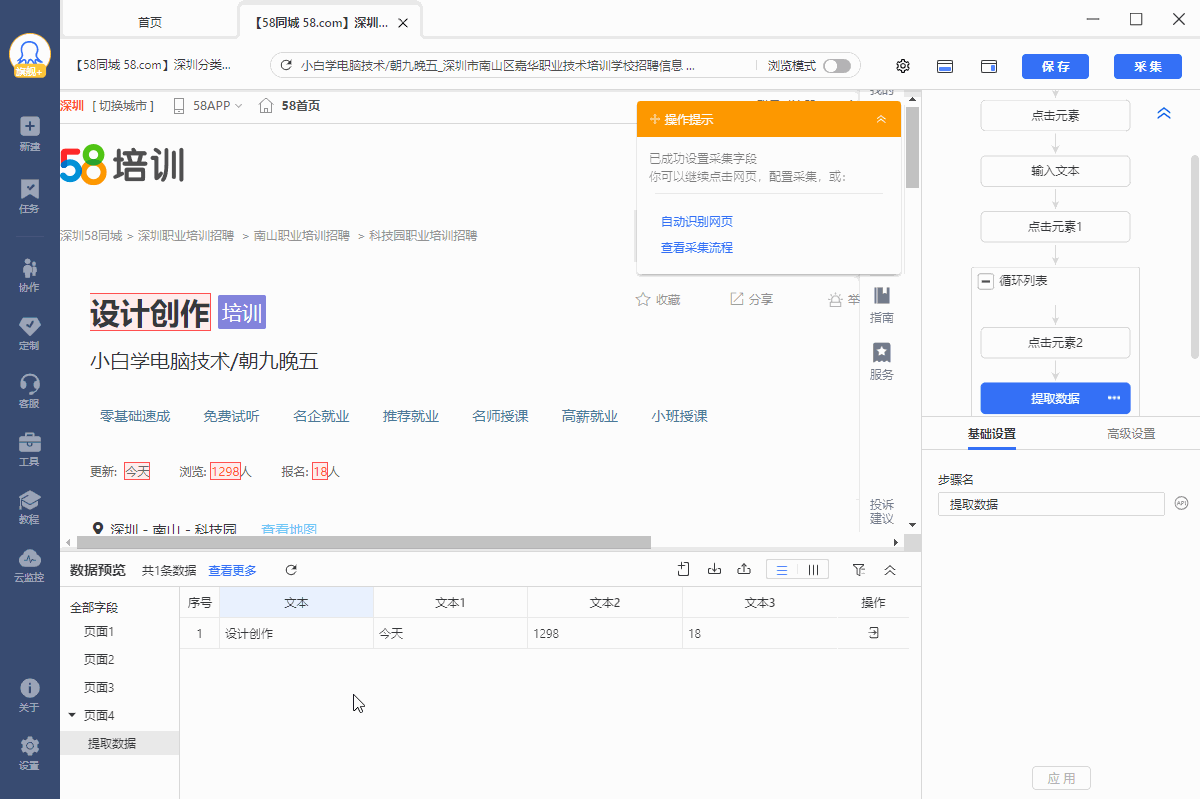Switch to the 首页 tab
The height and width of the screenshot is (799, 1200).
pyautogui.click(x=150, y=22)
